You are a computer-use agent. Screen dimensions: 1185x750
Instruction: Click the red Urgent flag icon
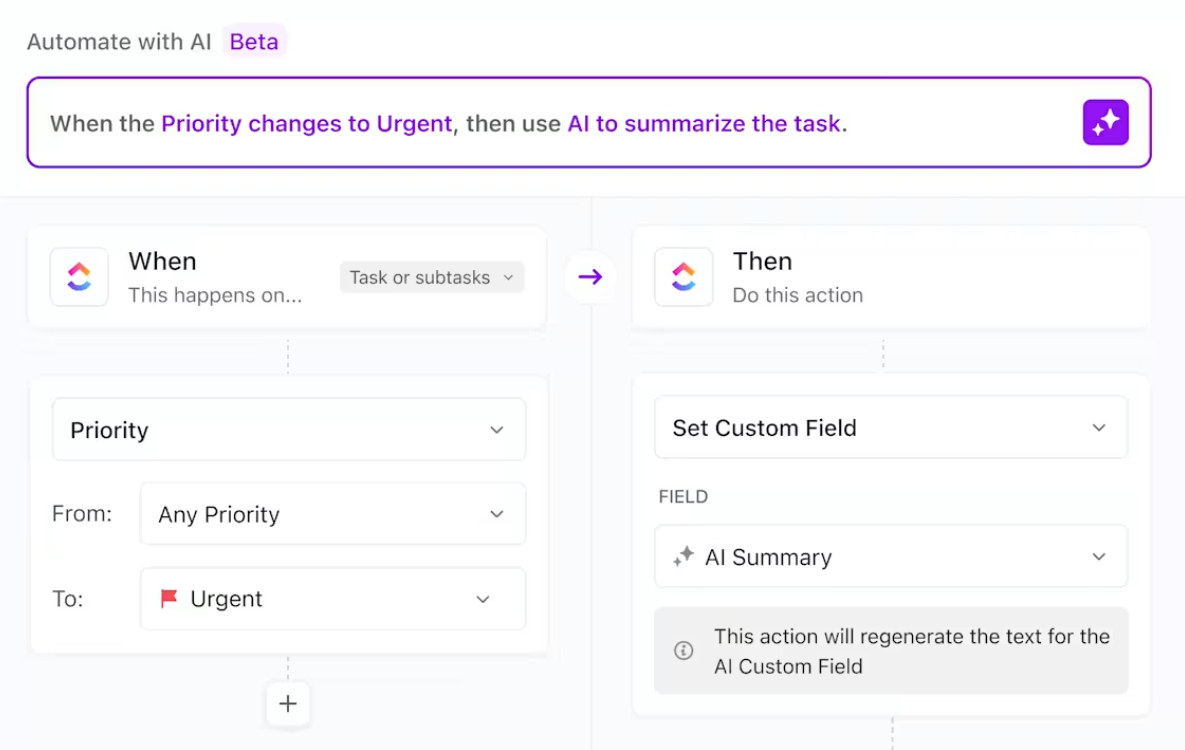(169, 598)
